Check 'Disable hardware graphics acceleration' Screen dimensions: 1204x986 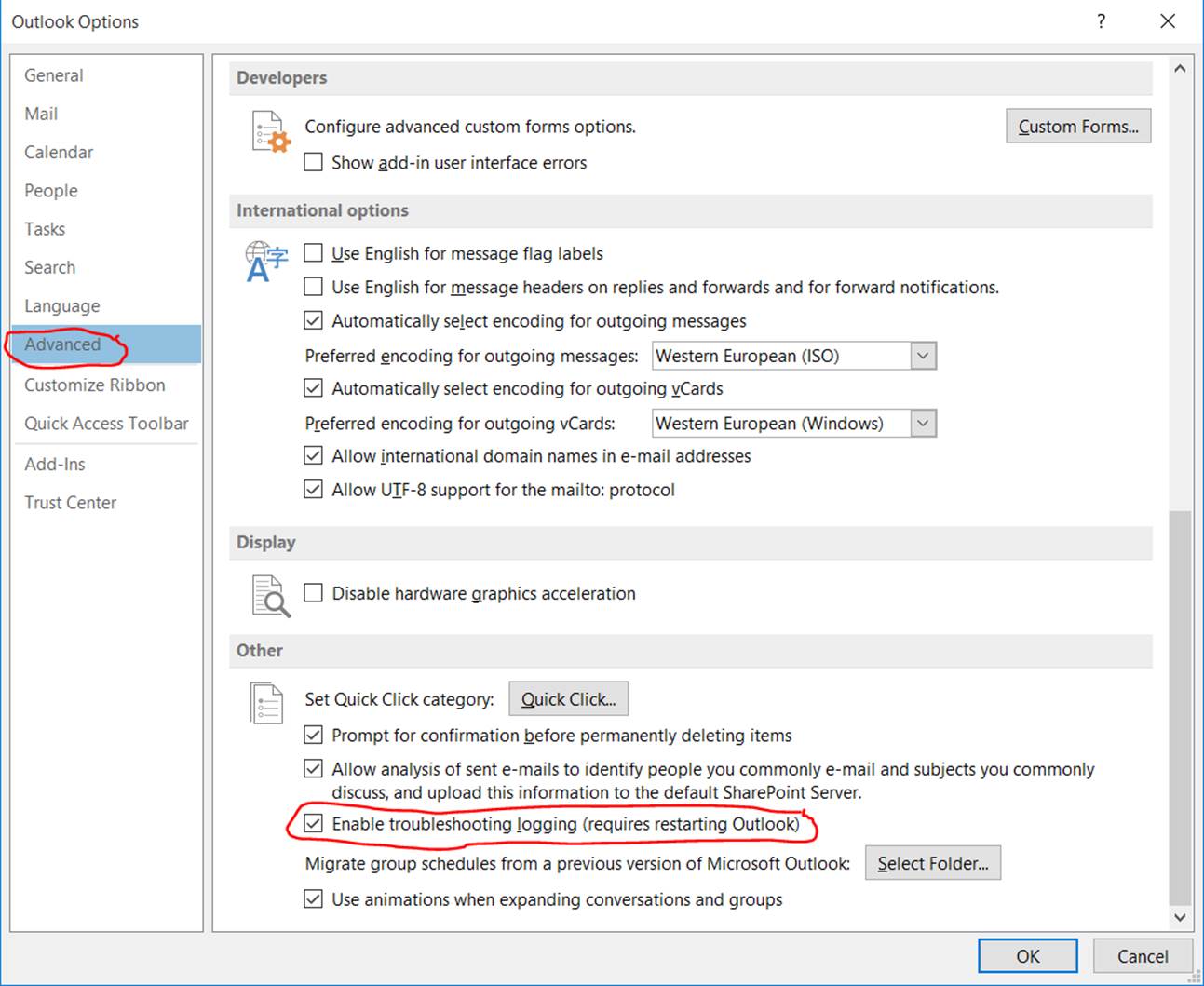coord(313,592)
